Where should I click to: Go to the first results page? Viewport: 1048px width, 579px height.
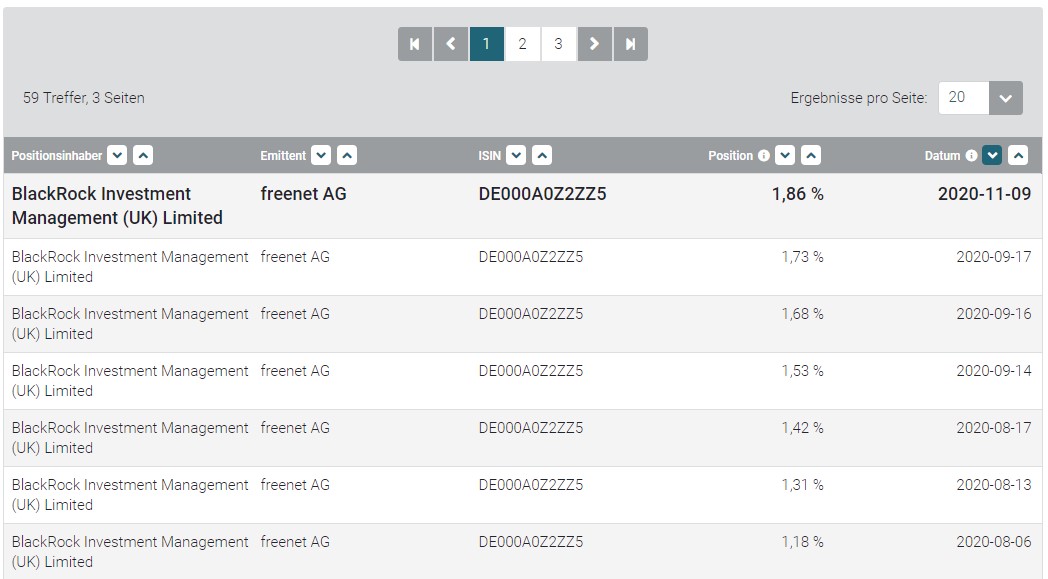tap(414, 44)
